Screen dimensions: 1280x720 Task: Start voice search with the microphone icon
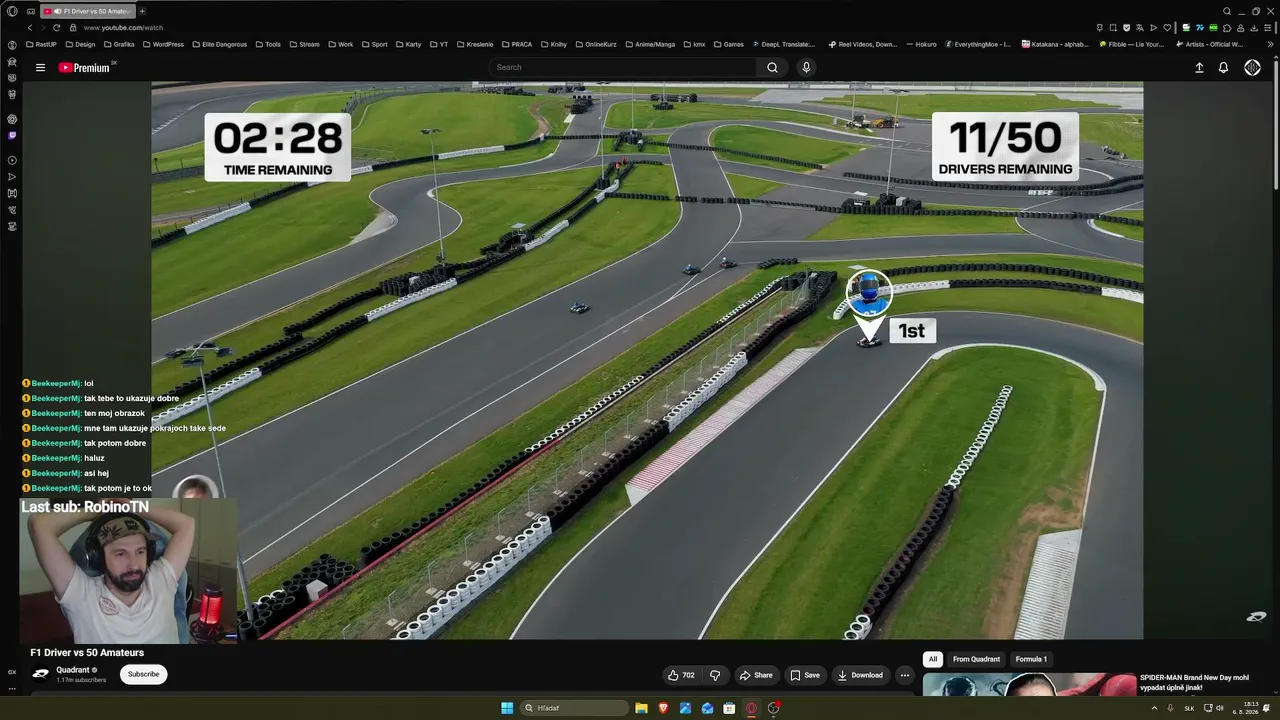(806, 67)
